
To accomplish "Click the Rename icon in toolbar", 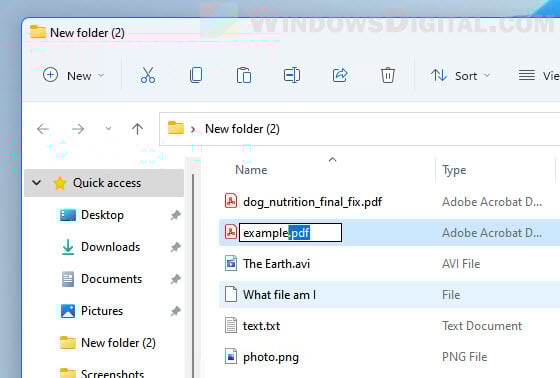I will tap(292, 75).
